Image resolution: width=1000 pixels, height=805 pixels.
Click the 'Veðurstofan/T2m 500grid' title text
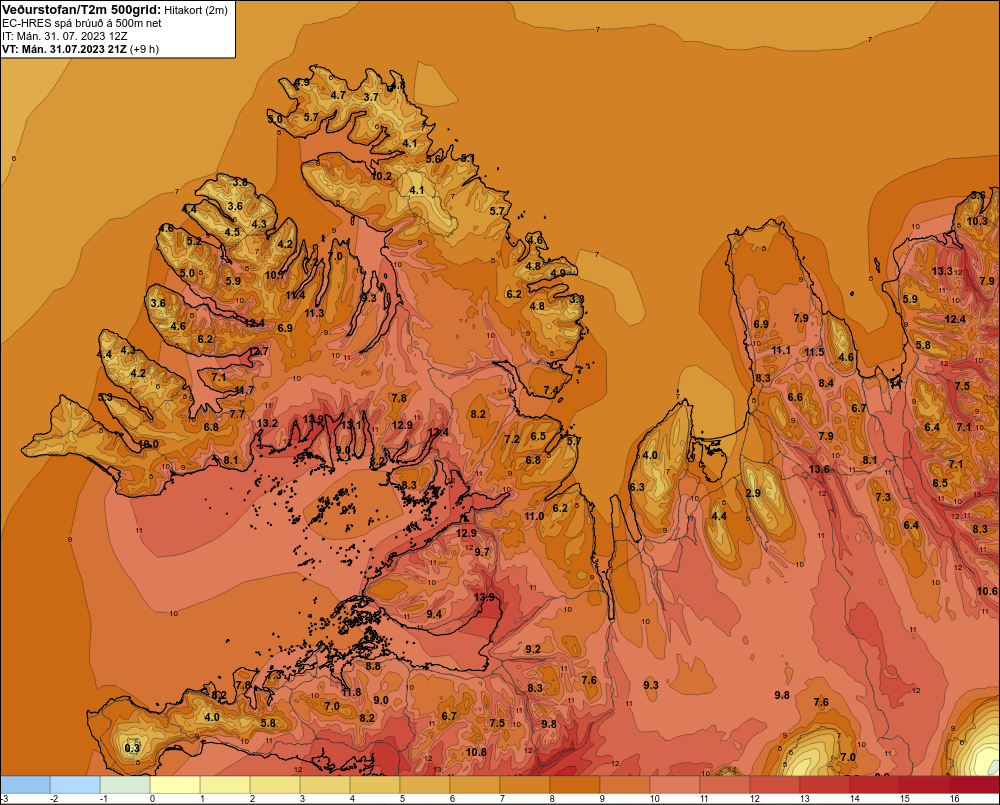point(81,10)
